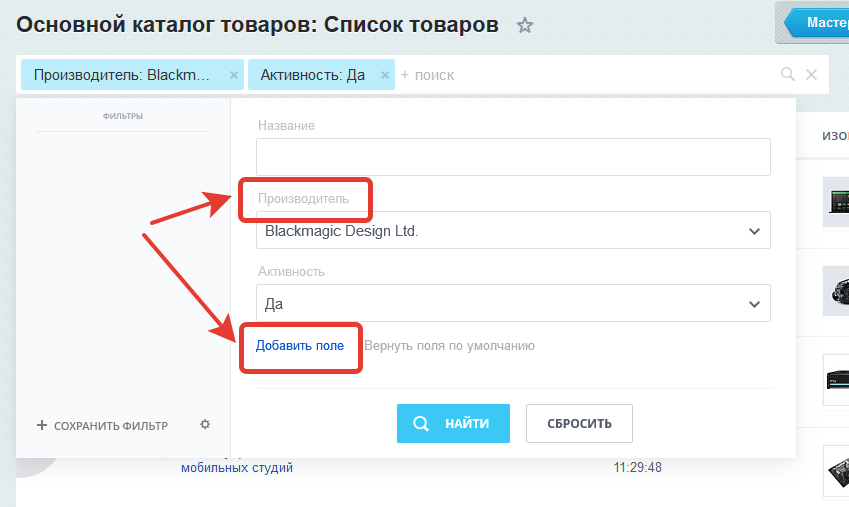Open the мобильных студий product link
Screen dimensions: 849x507
[237, 468]
